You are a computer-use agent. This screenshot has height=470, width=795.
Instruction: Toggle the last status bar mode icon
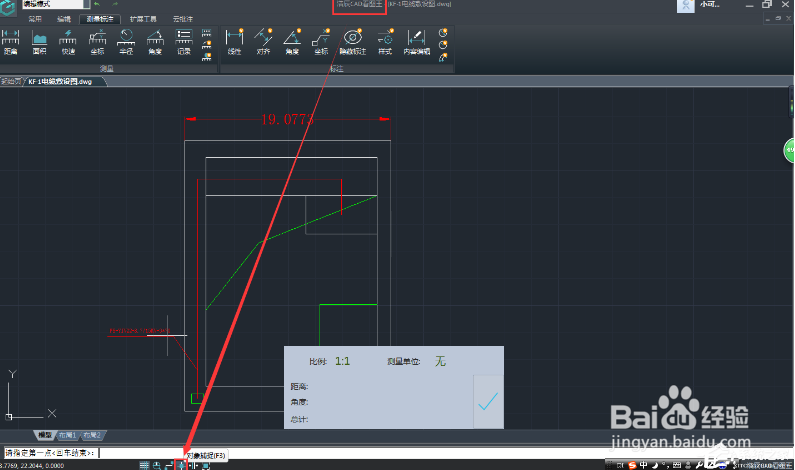pyautogui.click(x=206, y=465)
